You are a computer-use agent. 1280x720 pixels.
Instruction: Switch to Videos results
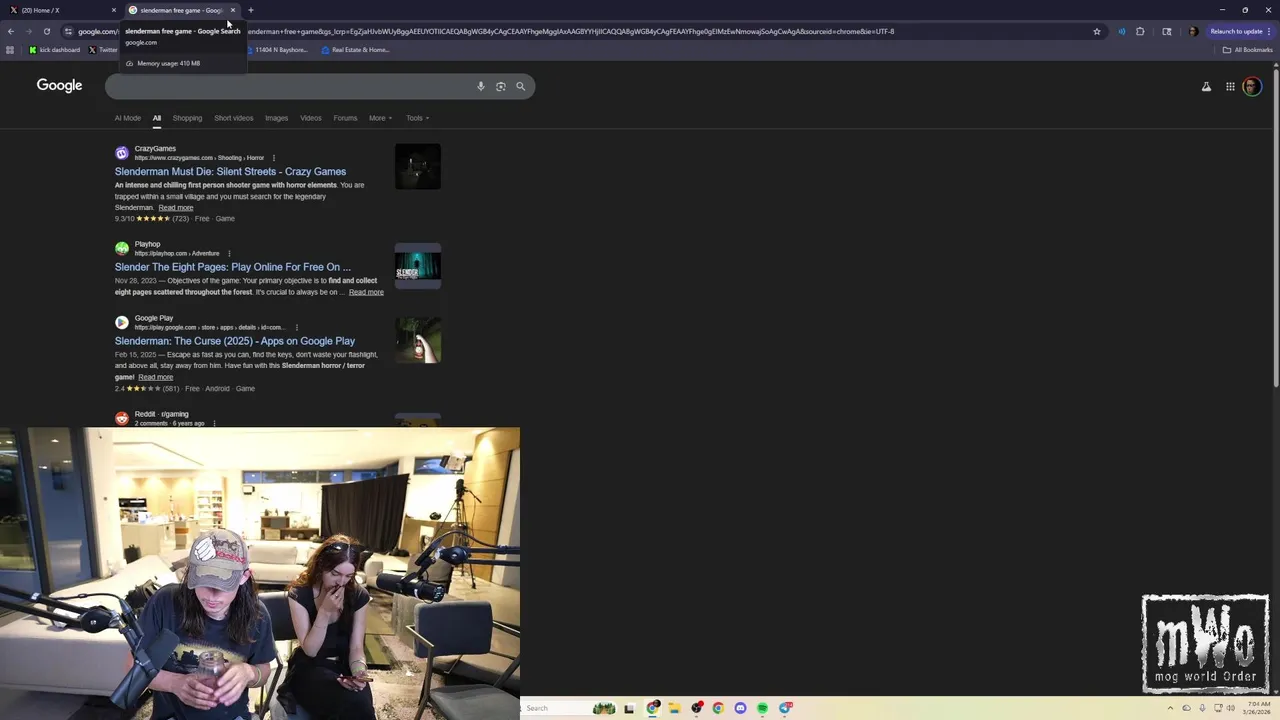[x=311, y=118]
